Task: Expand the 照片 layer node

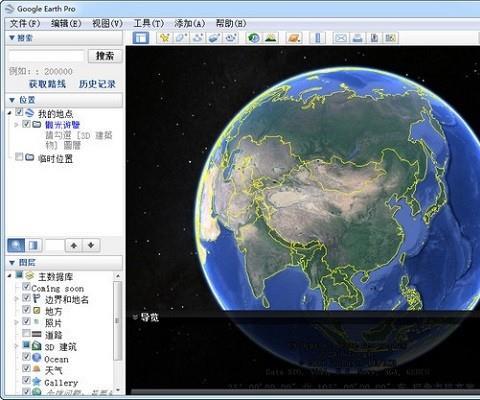Action: pyautogui.click(x=16, y=322)
